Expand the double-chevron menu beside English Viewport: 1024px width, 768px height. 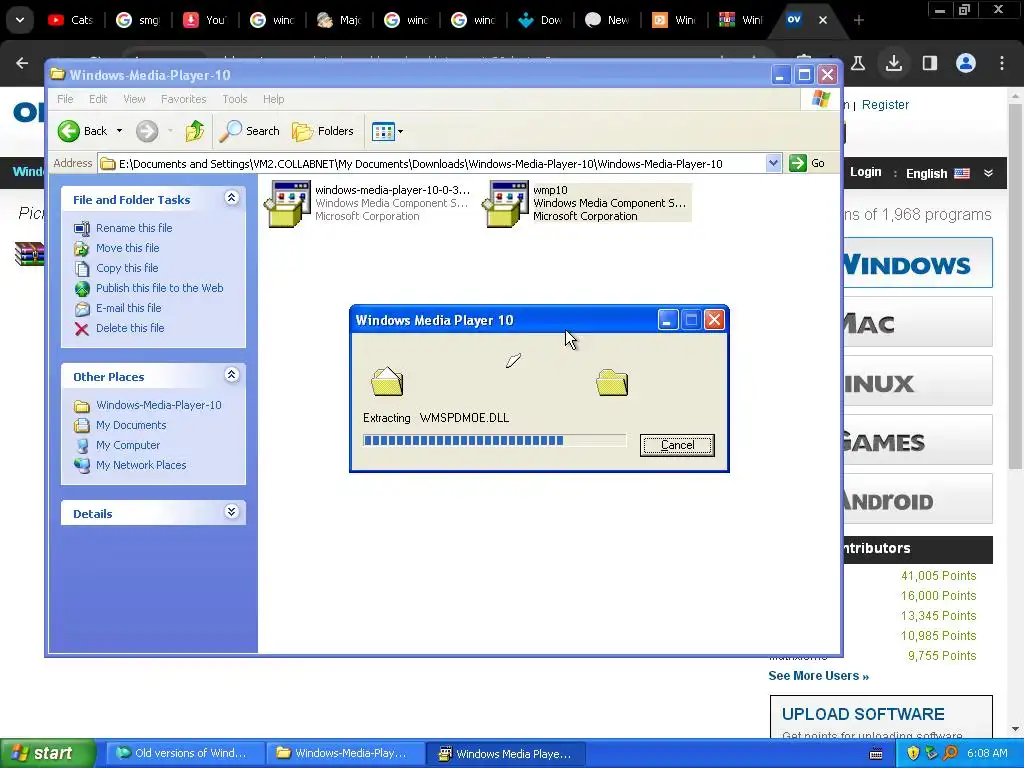click(988, 173)
